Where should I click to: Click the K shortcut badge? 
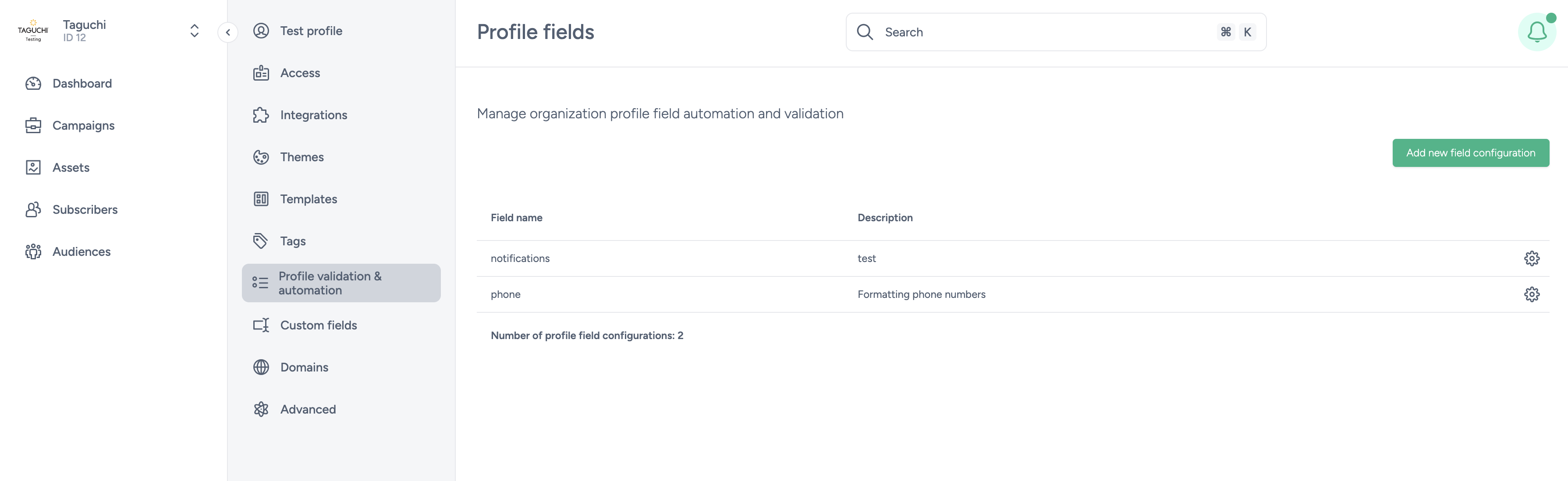point(1247,32)
